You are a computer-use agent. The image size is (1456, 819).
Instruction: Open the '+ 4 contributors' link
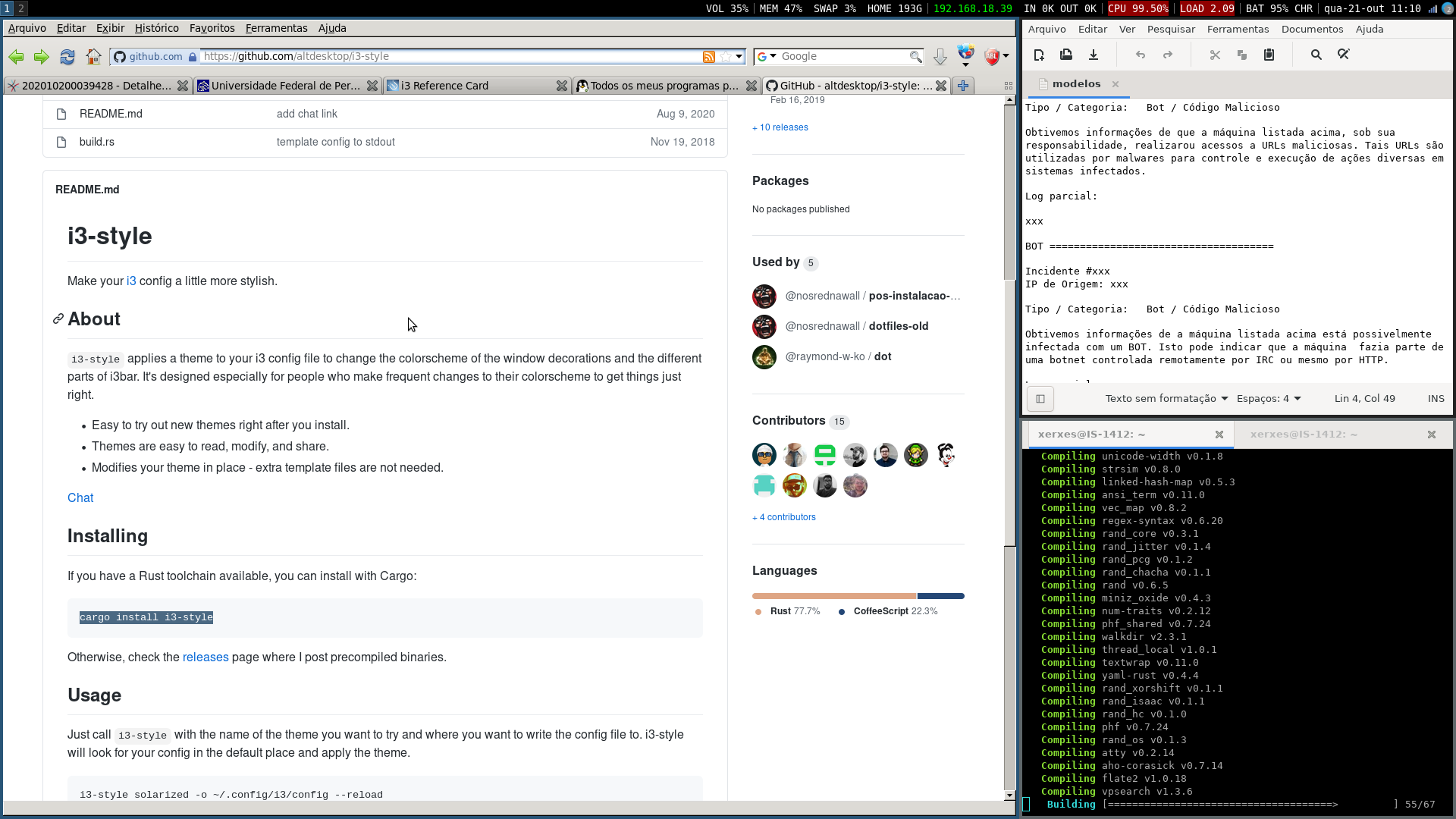[784, 517]
